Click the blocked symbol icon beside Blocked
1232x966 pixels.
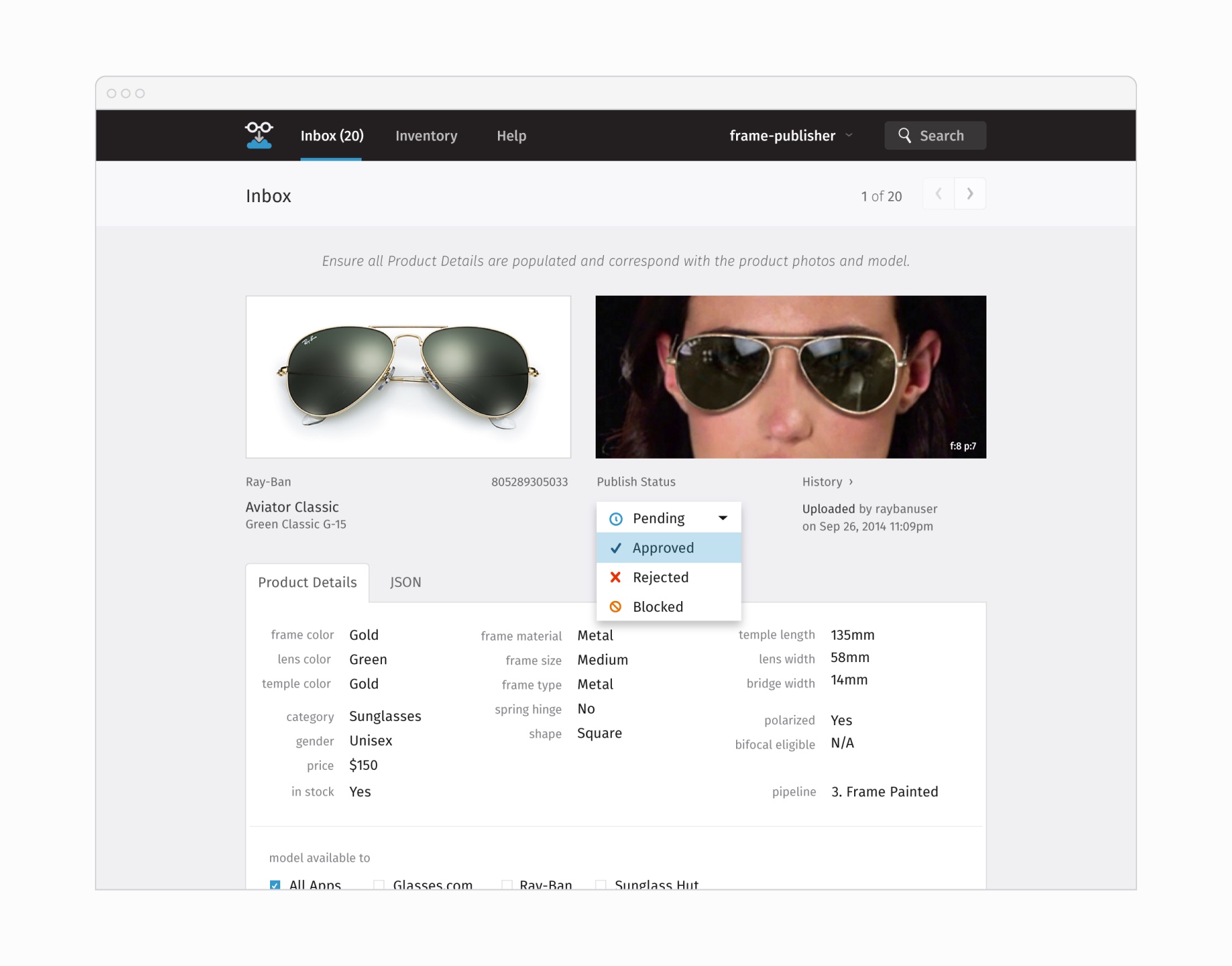[615, 606]
